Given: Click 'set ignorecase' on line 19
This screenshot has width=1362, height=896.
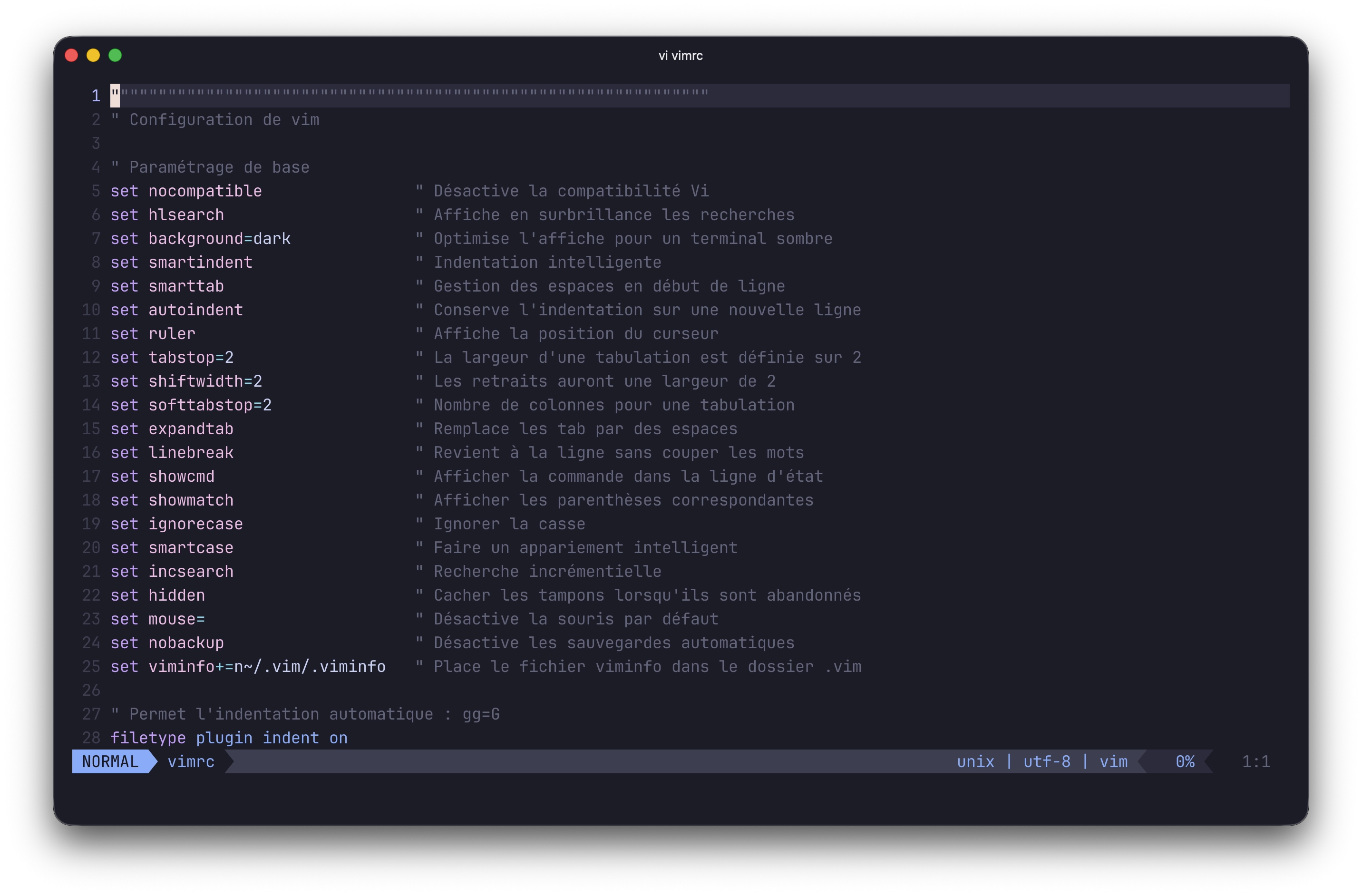Looking at the screenshot, I should pyautogui.click(x=177, y=524).
